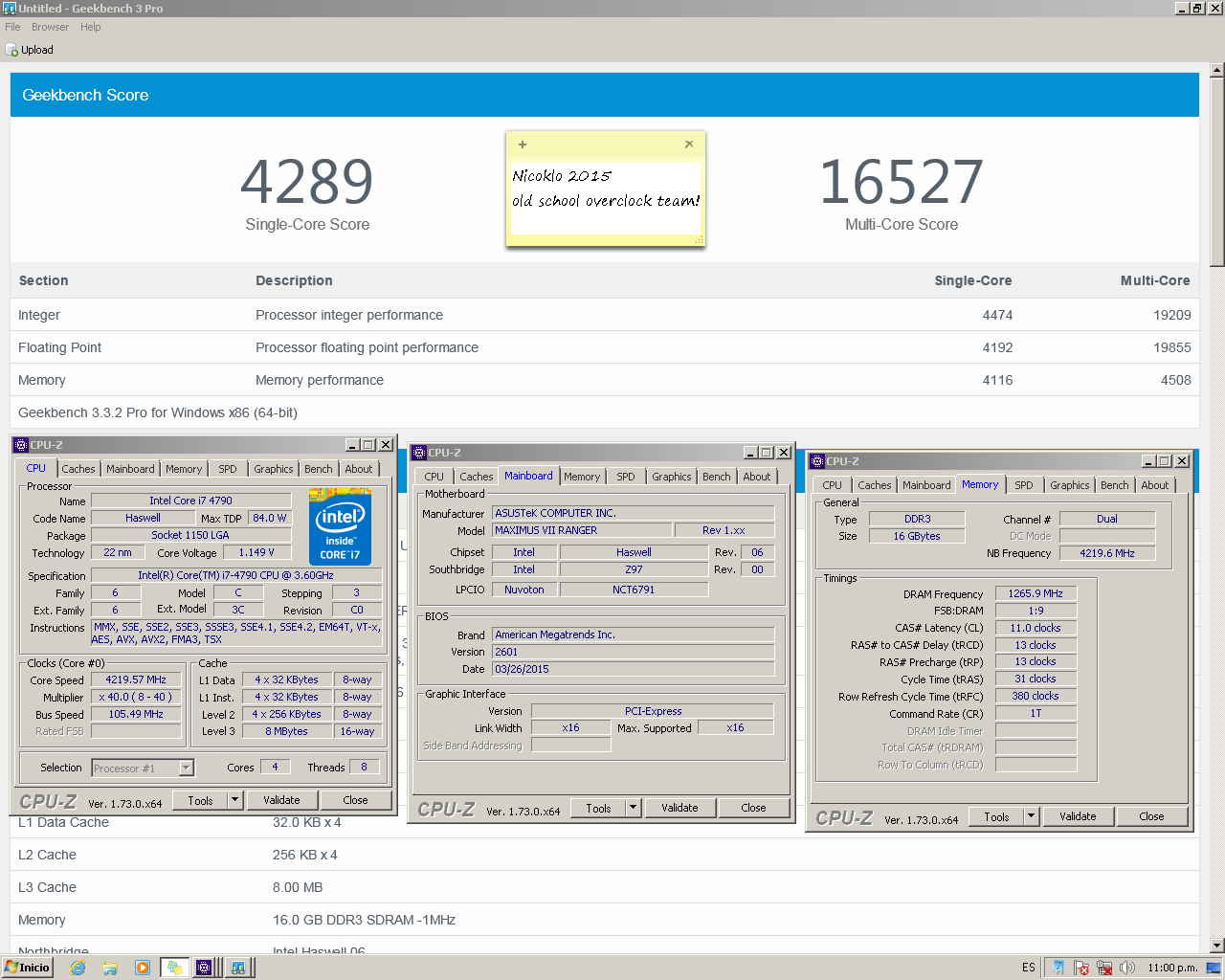Select the SPD tab in the Mainboard window
This screenshot has height=980, width=1225.
[x=626, y=477]
